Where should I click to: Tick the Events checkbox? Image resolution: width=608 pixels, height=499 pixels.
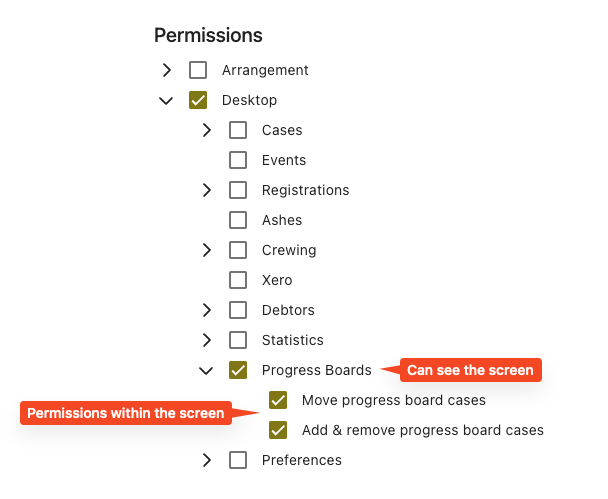[x=238, y=160]
